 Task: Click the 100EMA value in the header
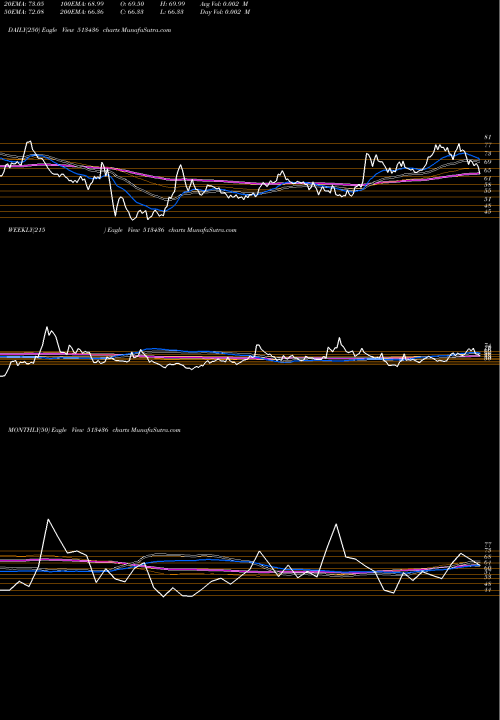click(82, 4)
